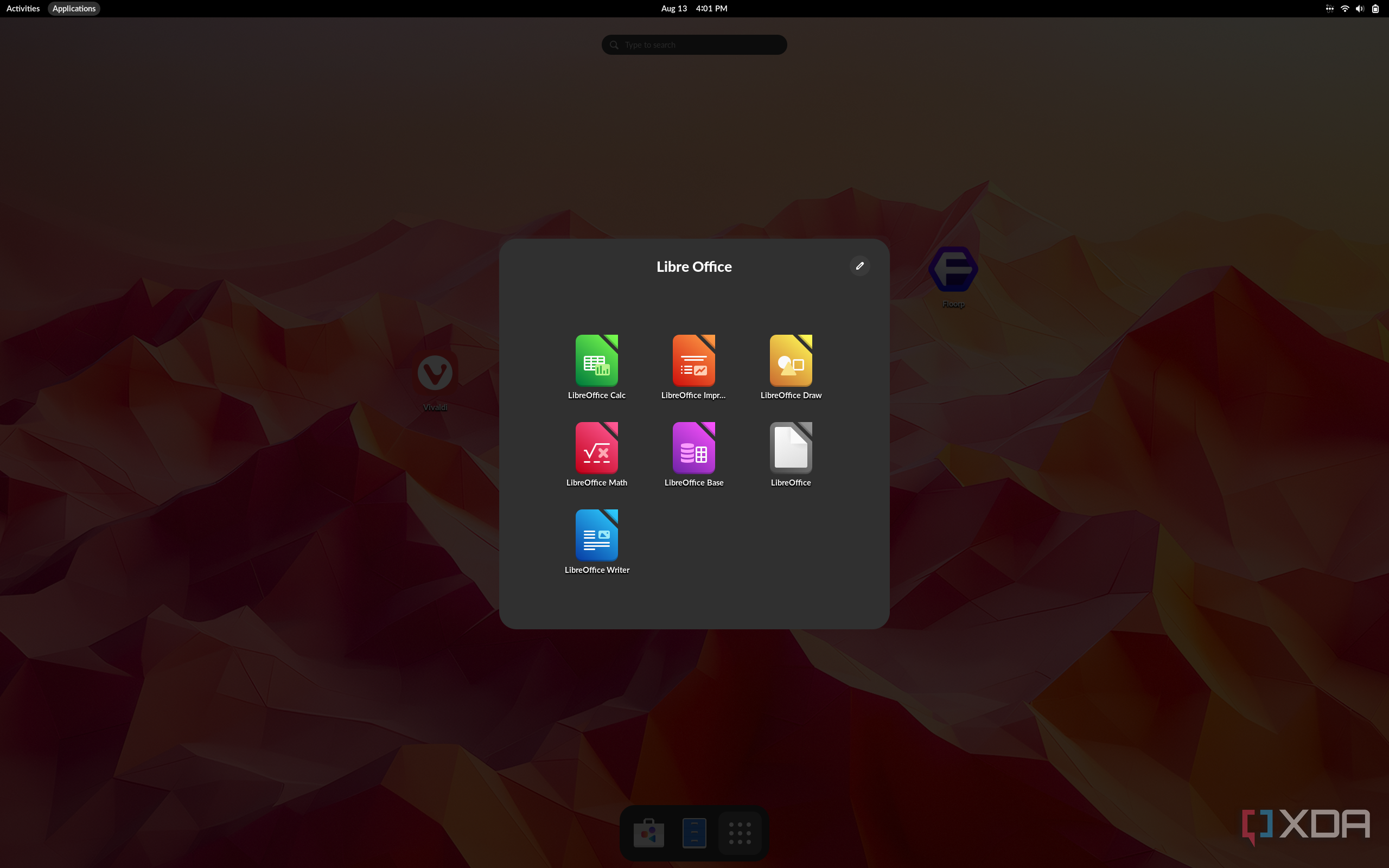Open LibreOffice Draw
Screen dimensions: 1389x868
coord(791,367)
